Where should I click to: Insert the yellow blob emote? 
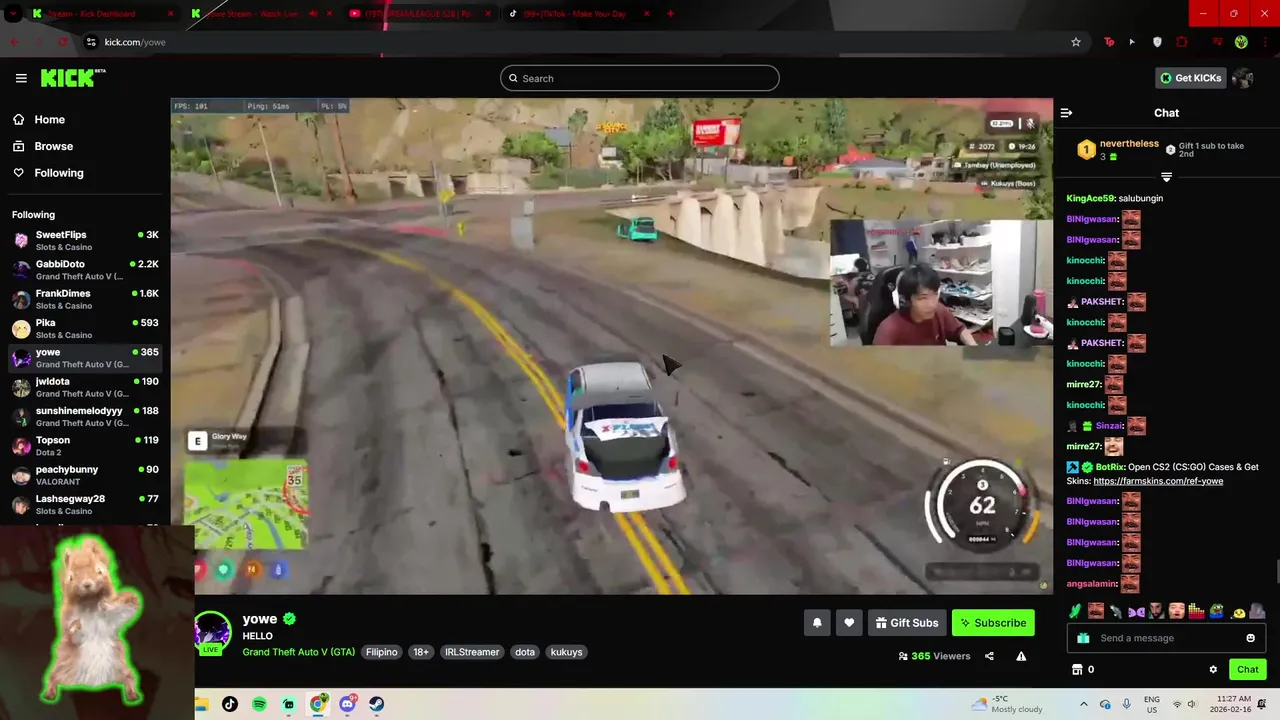tap(1238, 611)
